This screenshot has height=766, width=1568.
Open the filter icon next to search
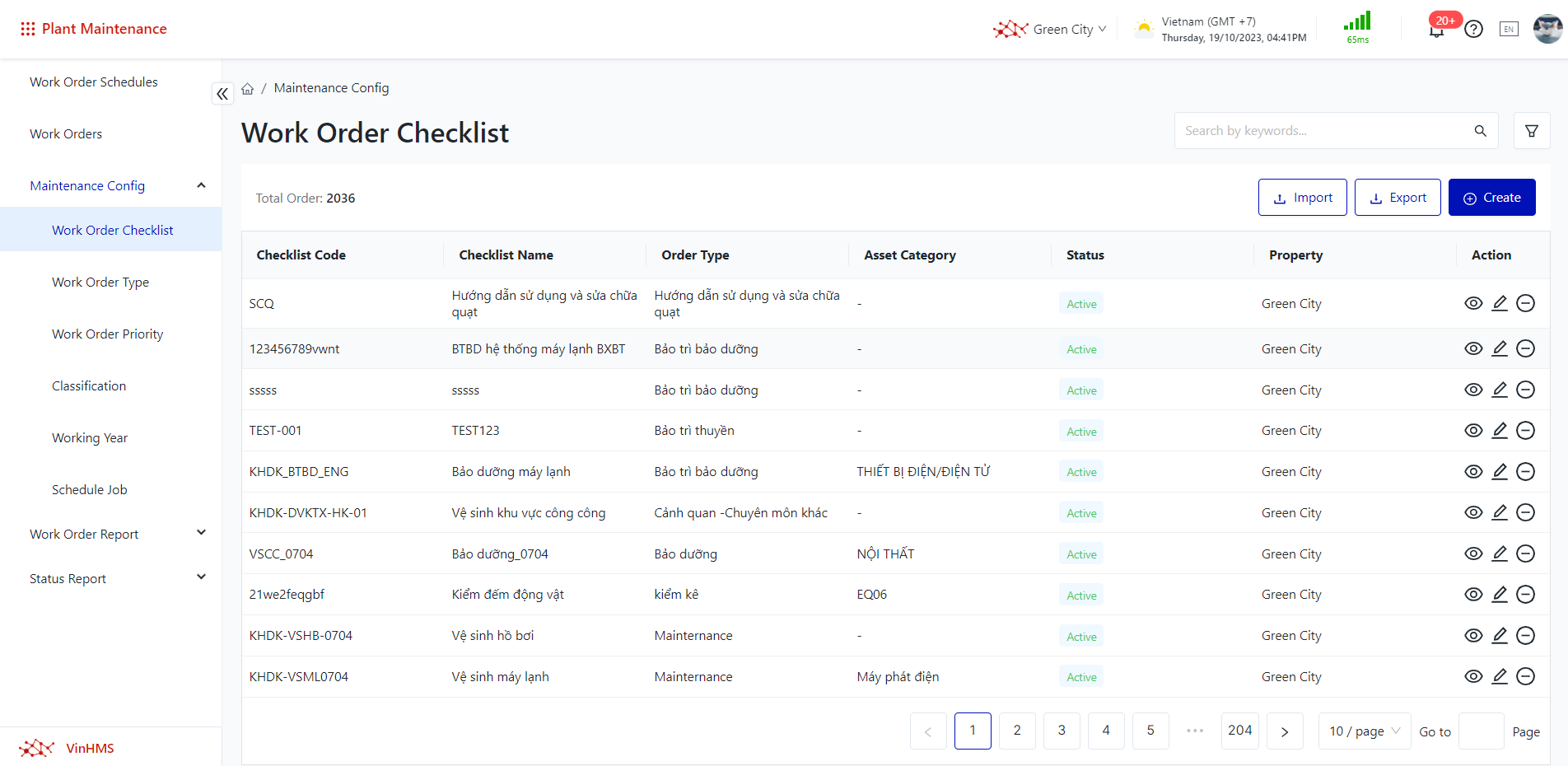(x=1531, y=130)
